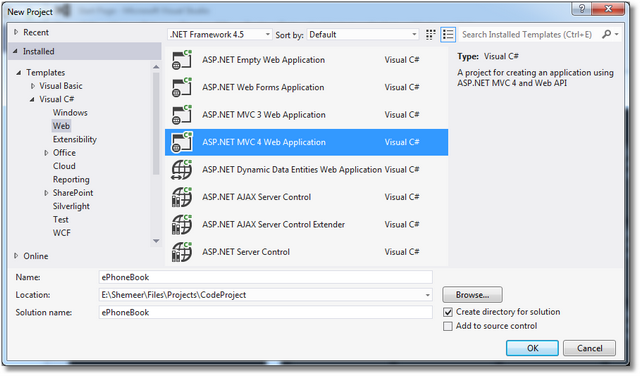640x376 pixels.
Task: Collapse the Visual C# node arrow
Action: (32, 99)
